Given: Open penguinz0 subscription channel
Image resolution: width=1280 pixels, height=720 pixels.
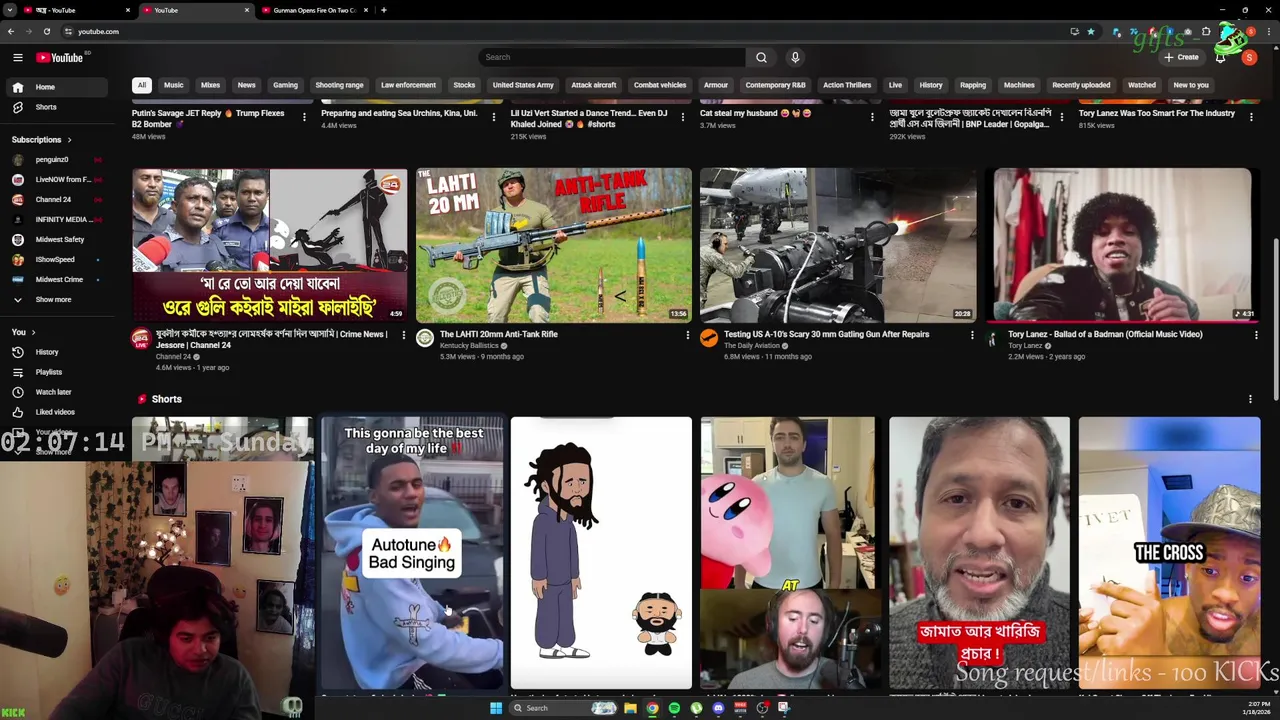Looking at the screenshot, I should 57,160.
